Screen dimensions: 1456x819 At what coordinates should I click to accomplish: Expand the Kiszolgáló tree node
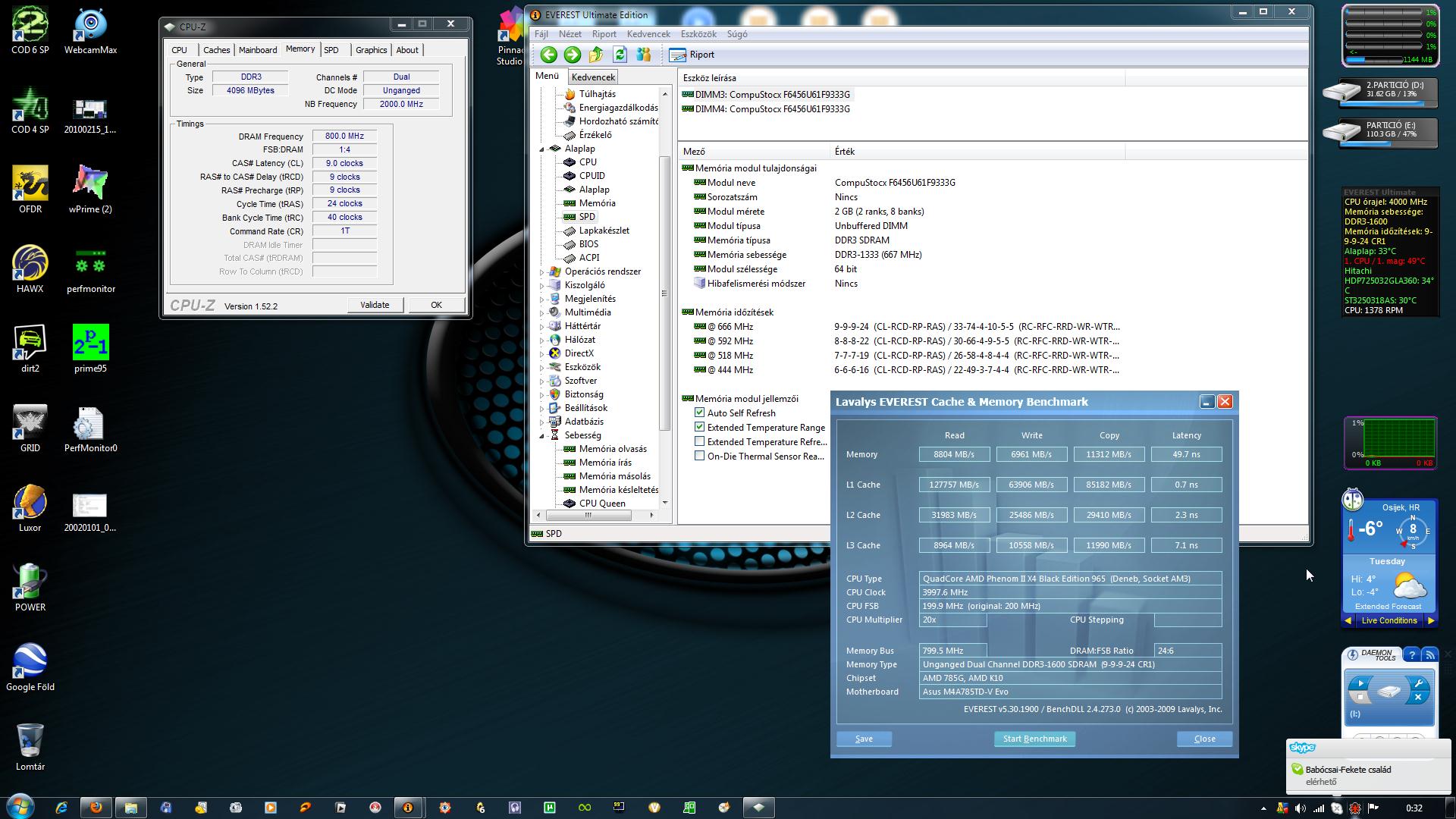542,286
